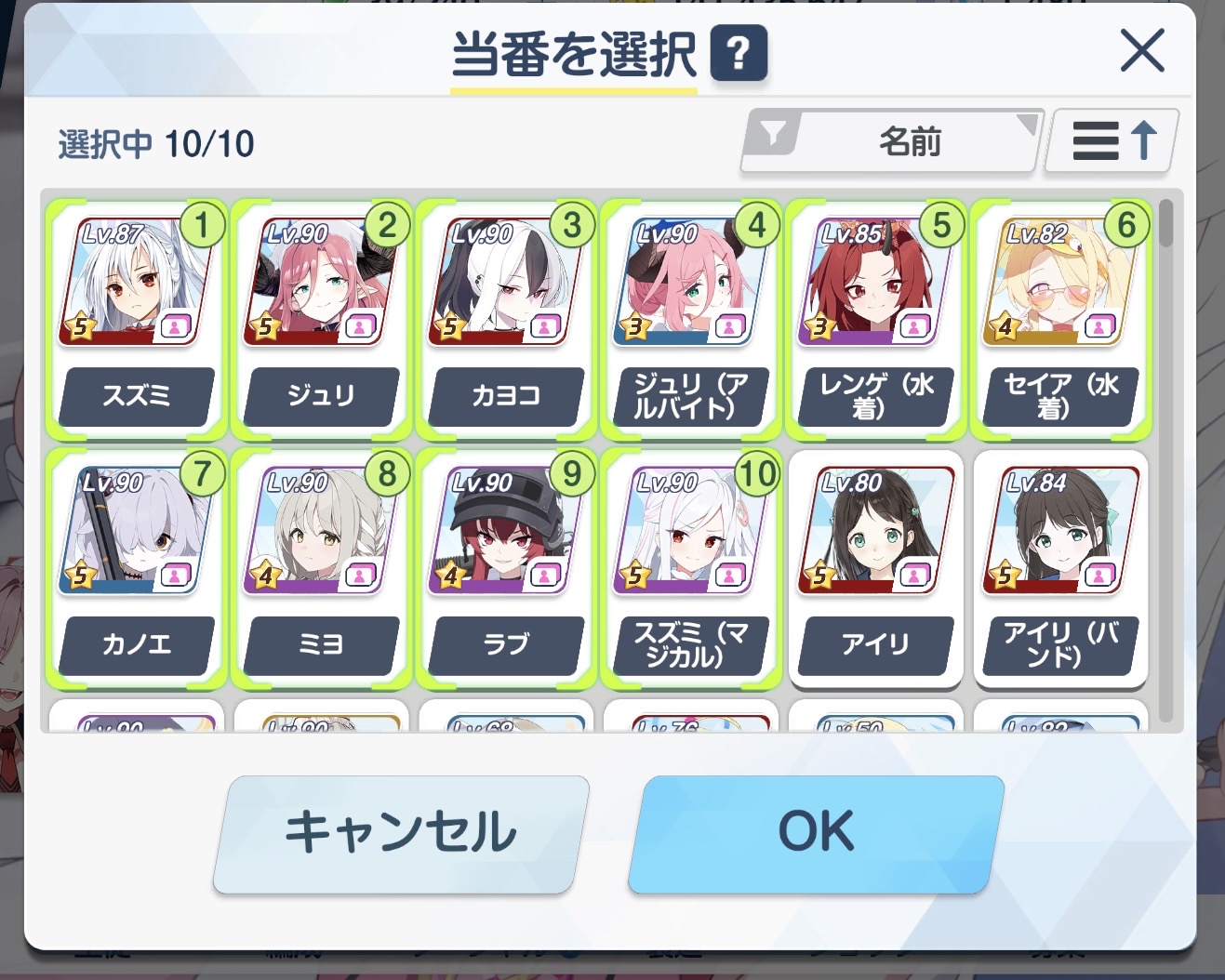Click the カノエ character portrait

click(134, 530)
